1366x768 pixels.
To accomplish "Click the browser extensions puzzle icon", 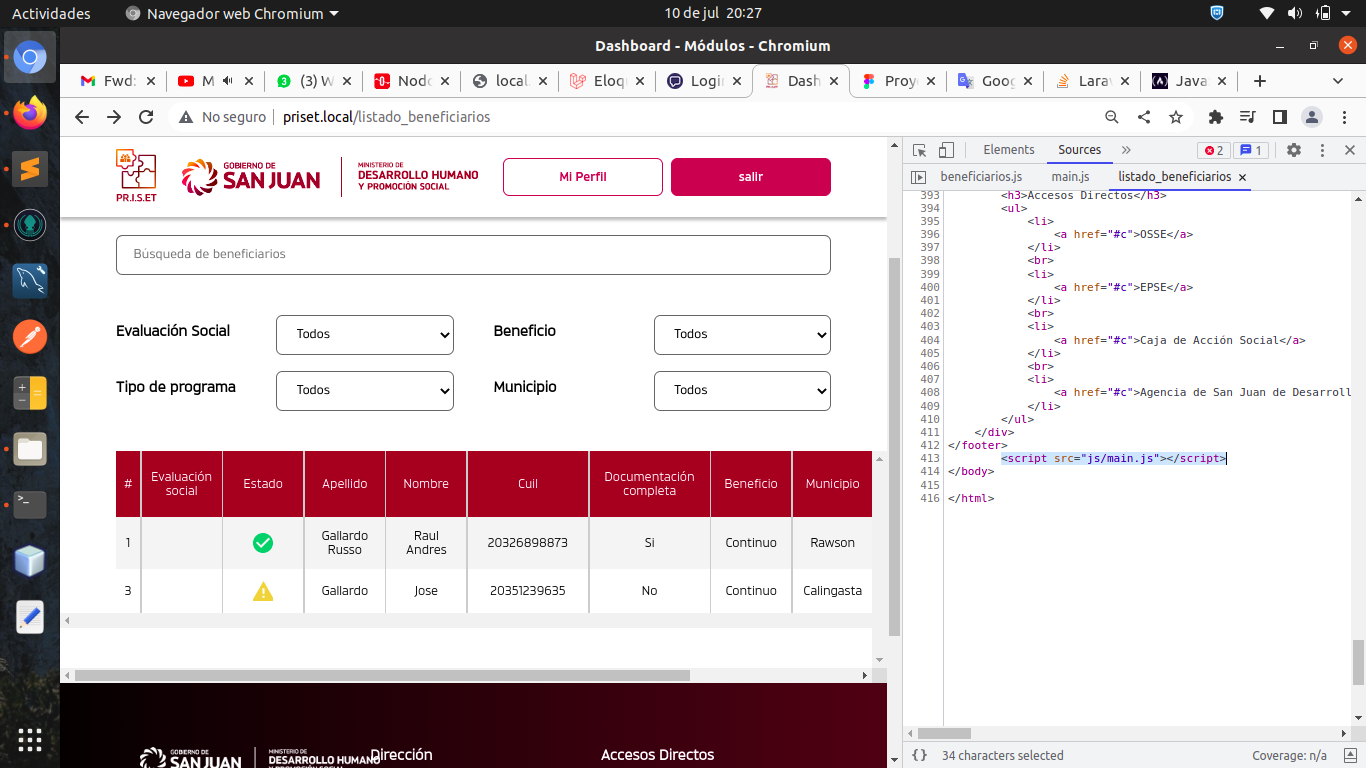I will [x=1216, y=117].
